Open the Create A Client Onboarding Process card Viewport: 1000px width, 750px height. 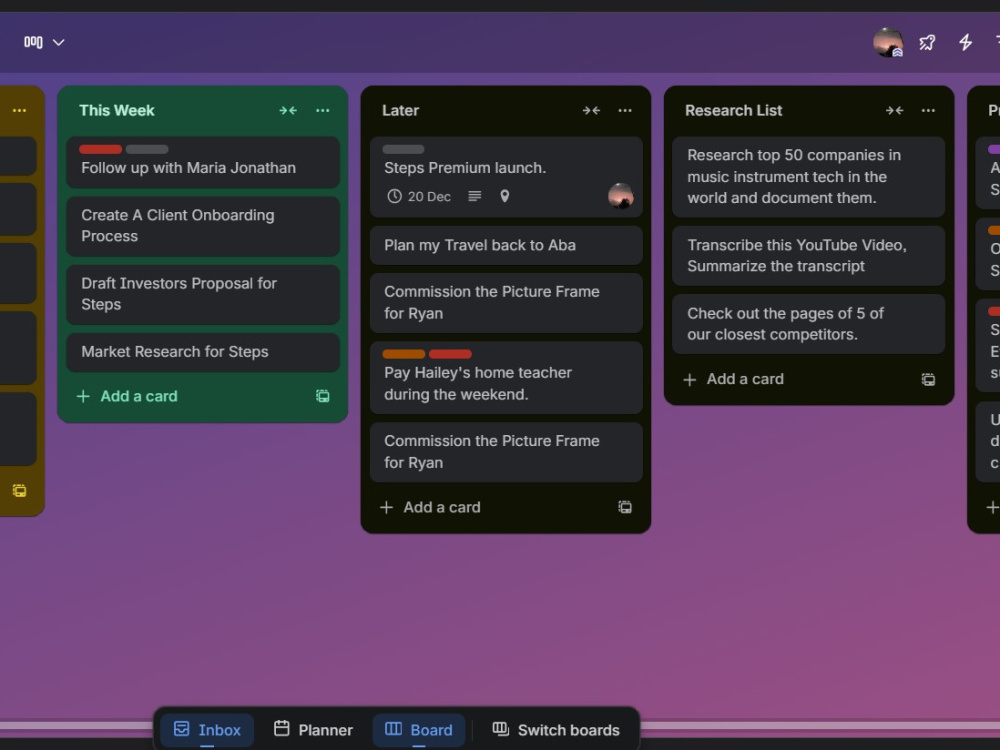[203, 226]
